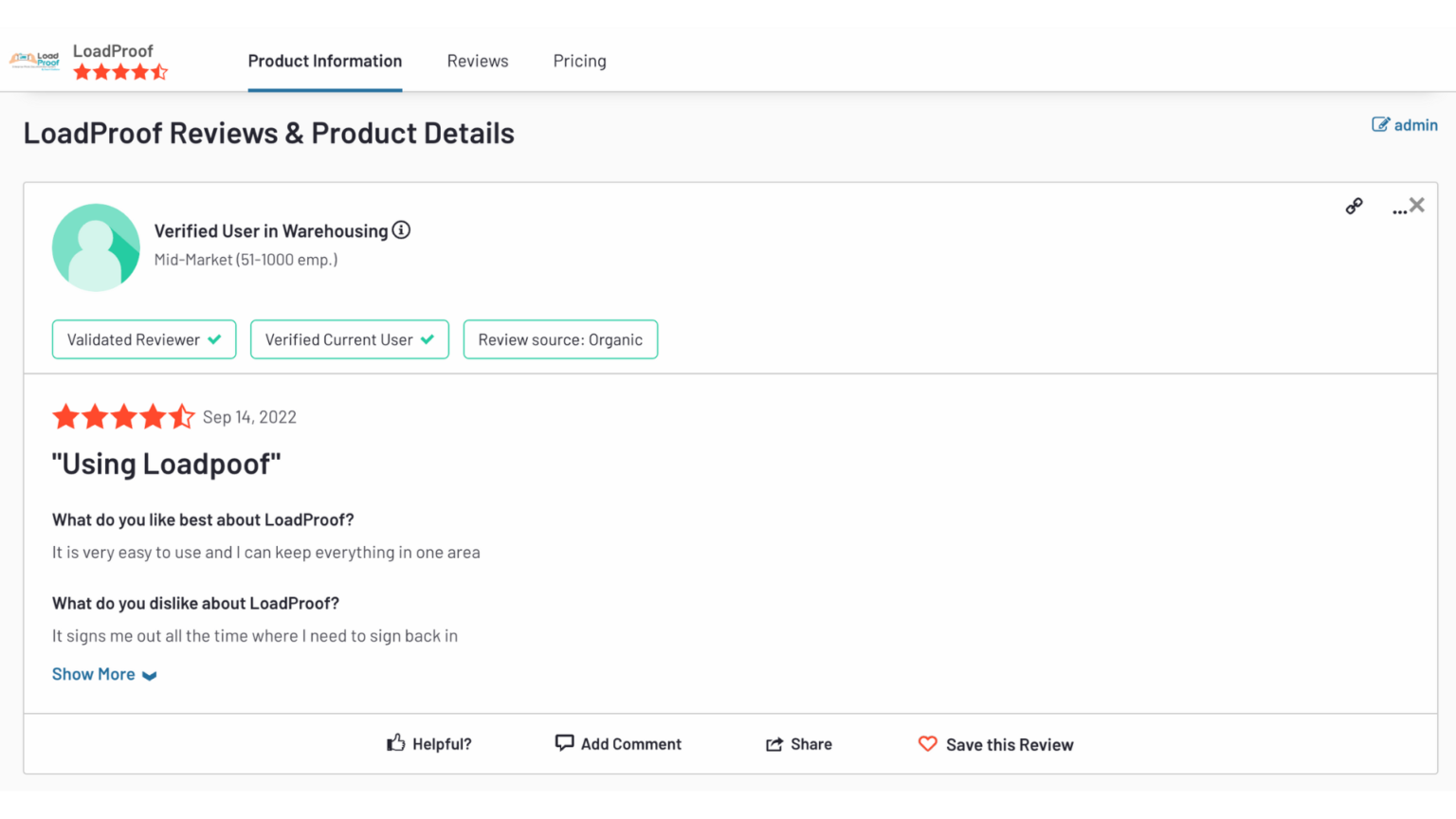This screenshot has width=1456, height=819.
Task: Switch to the Reviews tab
Action: click(478, 61)
